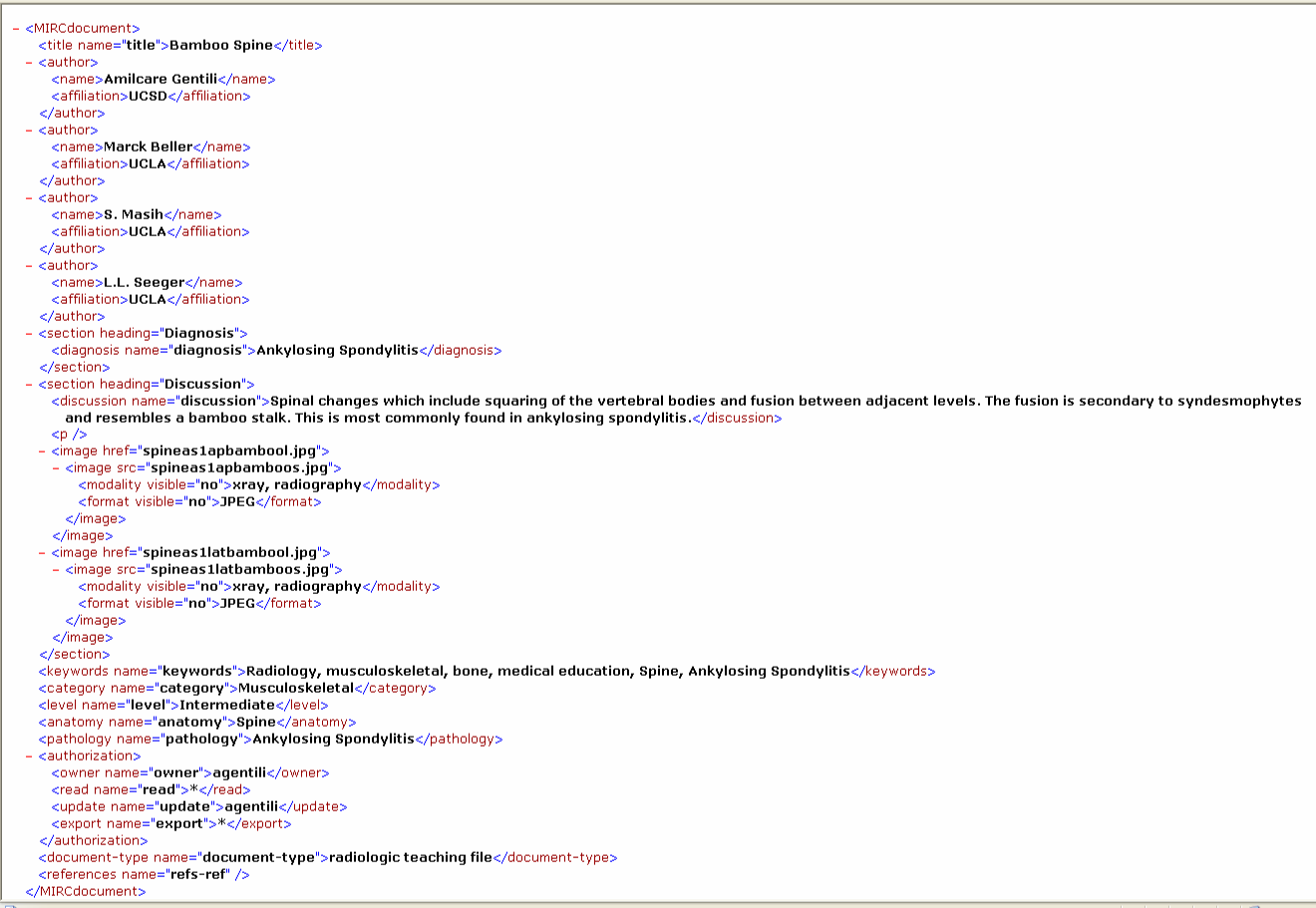This screenshot has height=908, width=1316.
Task: Click the export tag asterisk value
Action: [x=222, y=824]
